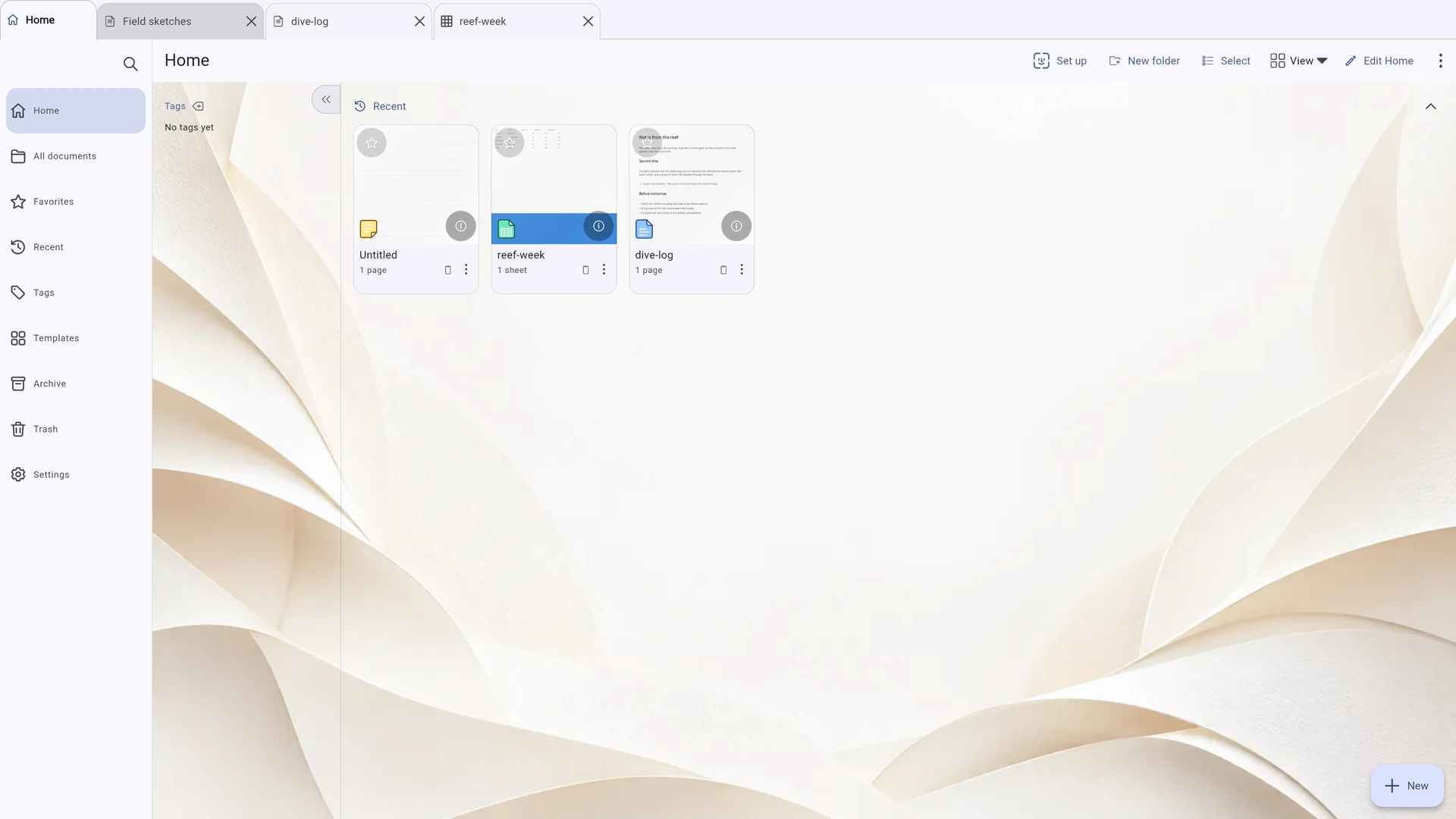Viewport: 1456px width, 819px height.
Task: Collapse the tags panel with double-chevron button
Action: pos(326,99)
